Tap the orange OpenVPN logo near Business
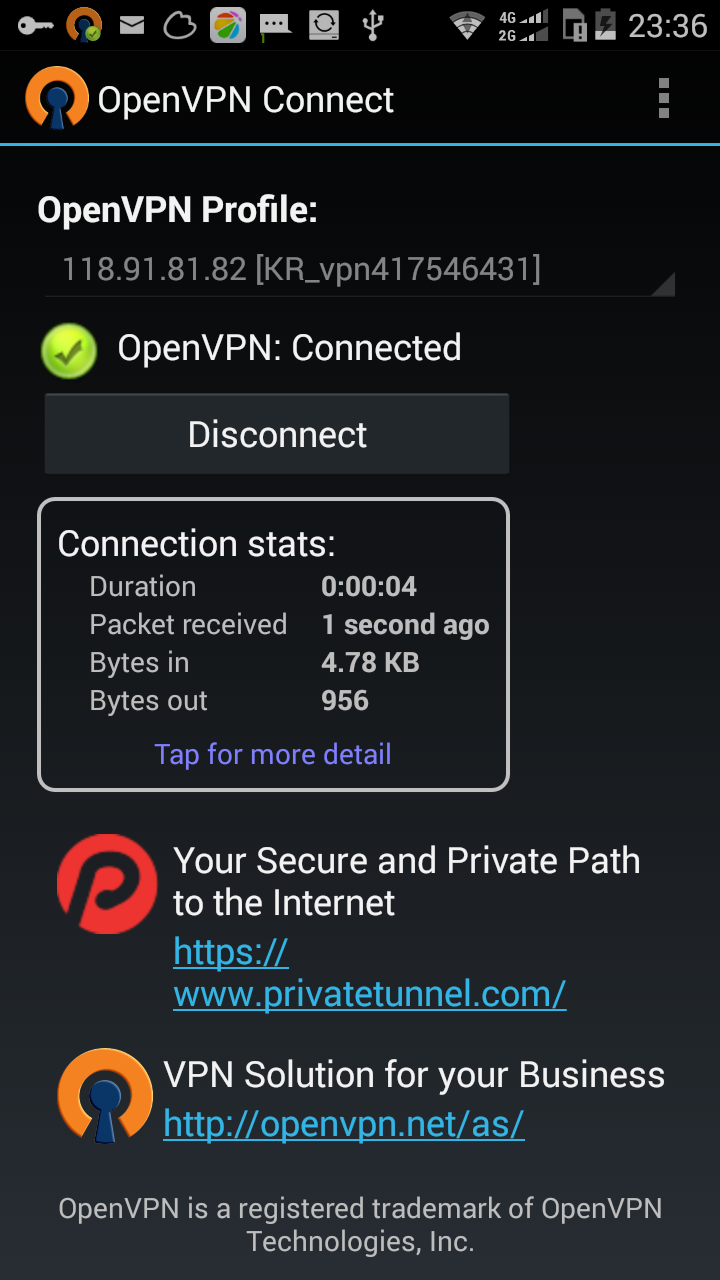Image resolution: width=720 pixels, height=1280 pixels. pos(105,1097)
